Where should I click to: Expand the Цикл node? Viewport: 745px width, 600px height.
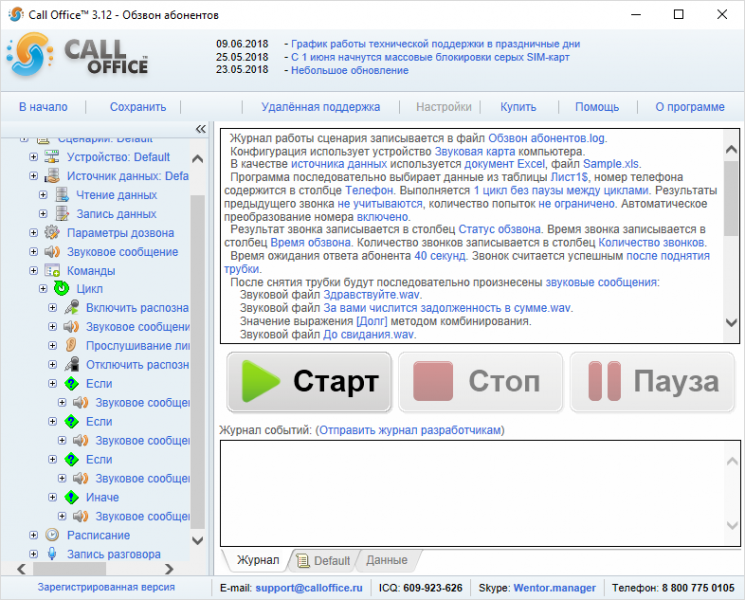tap(43, 289)
